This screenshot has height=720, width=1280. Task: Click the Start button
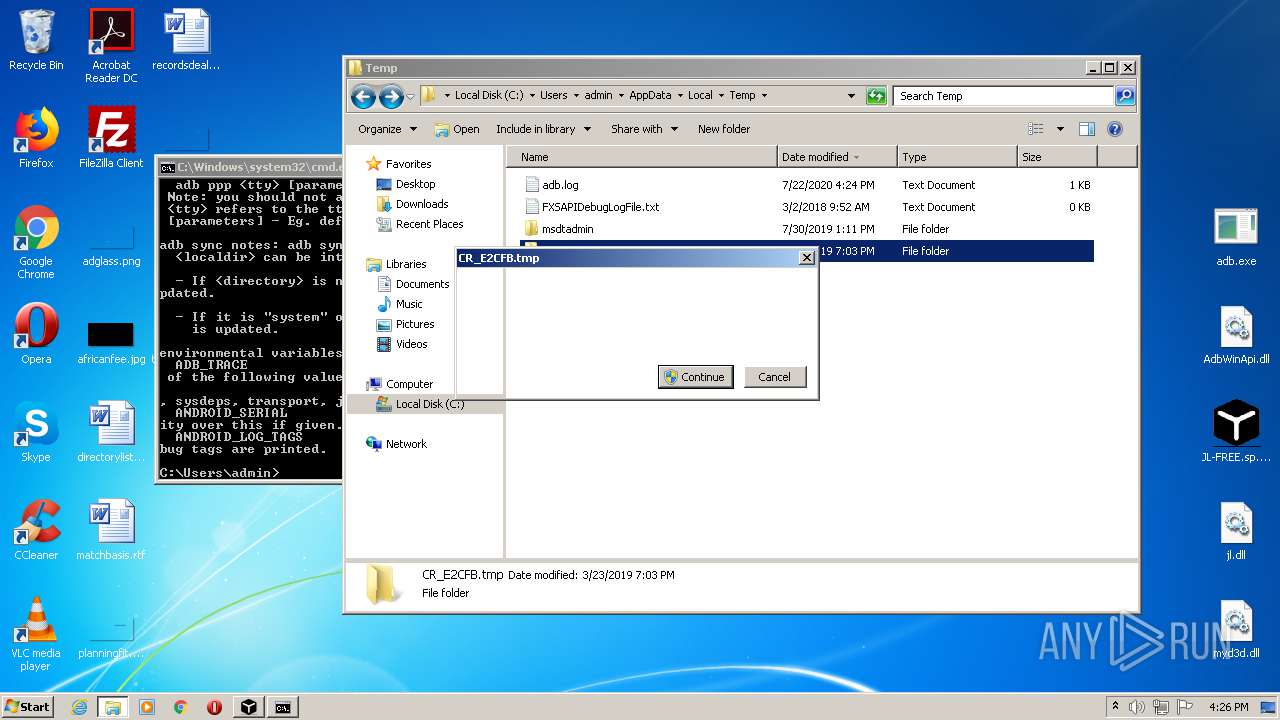click(x=27, y=707)
